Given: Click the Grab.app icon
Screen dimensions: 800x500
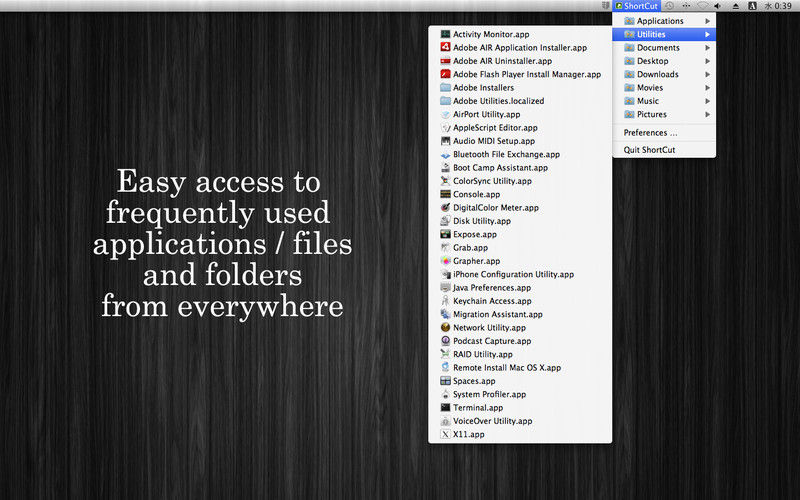Looking at the screenshot, I should [x=445, y=247].
